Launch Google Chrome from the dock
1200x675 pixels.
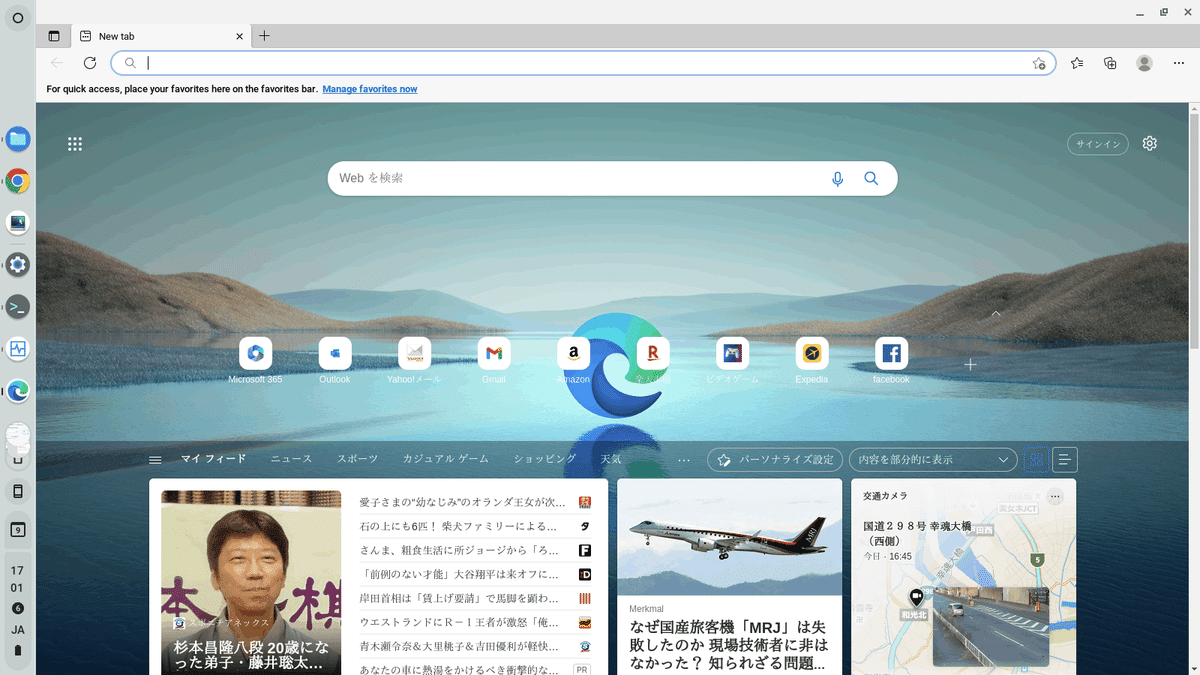tap(17, 181)
